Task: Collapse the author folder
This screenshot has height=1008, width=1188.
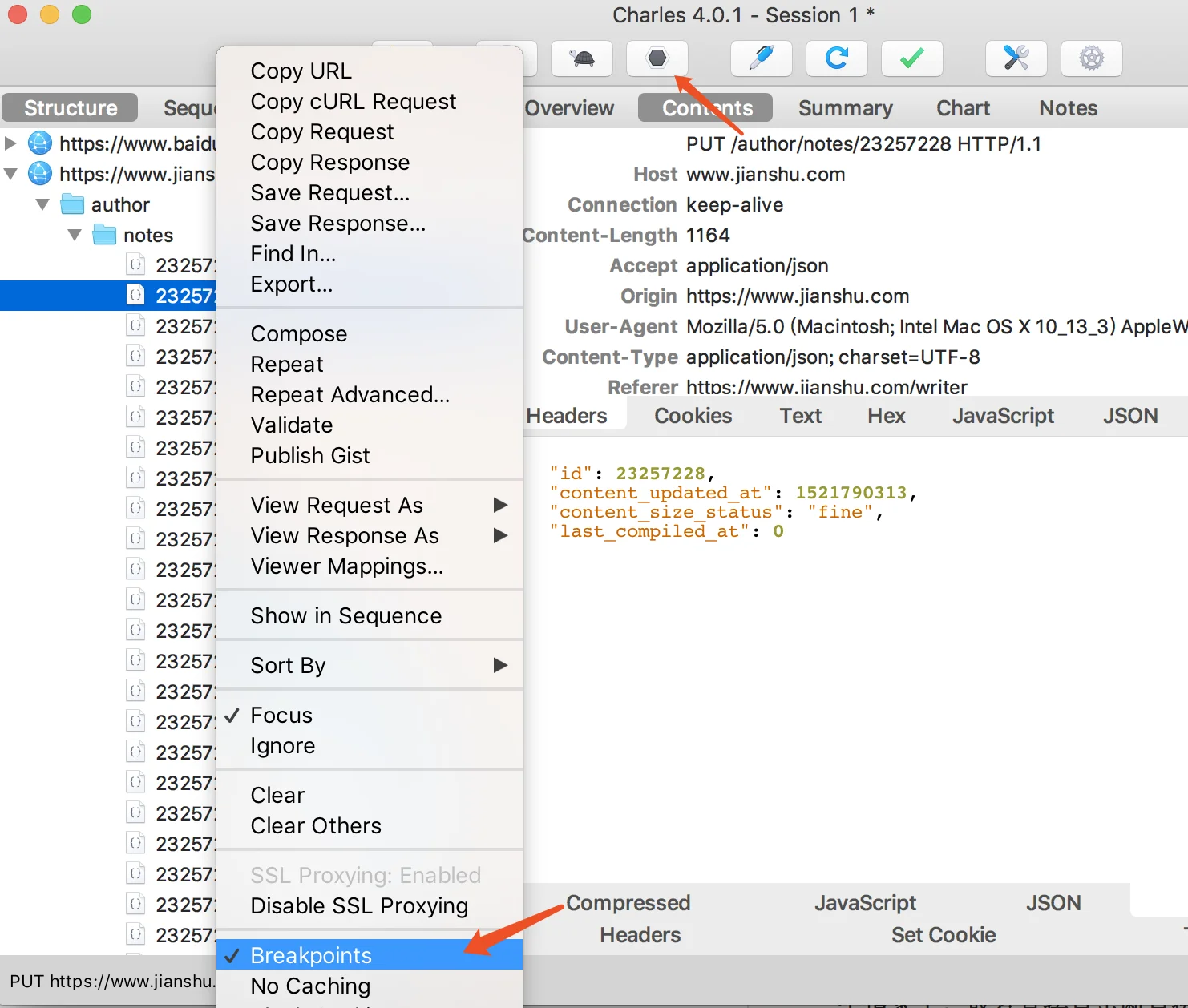Action: pos(42,204)
